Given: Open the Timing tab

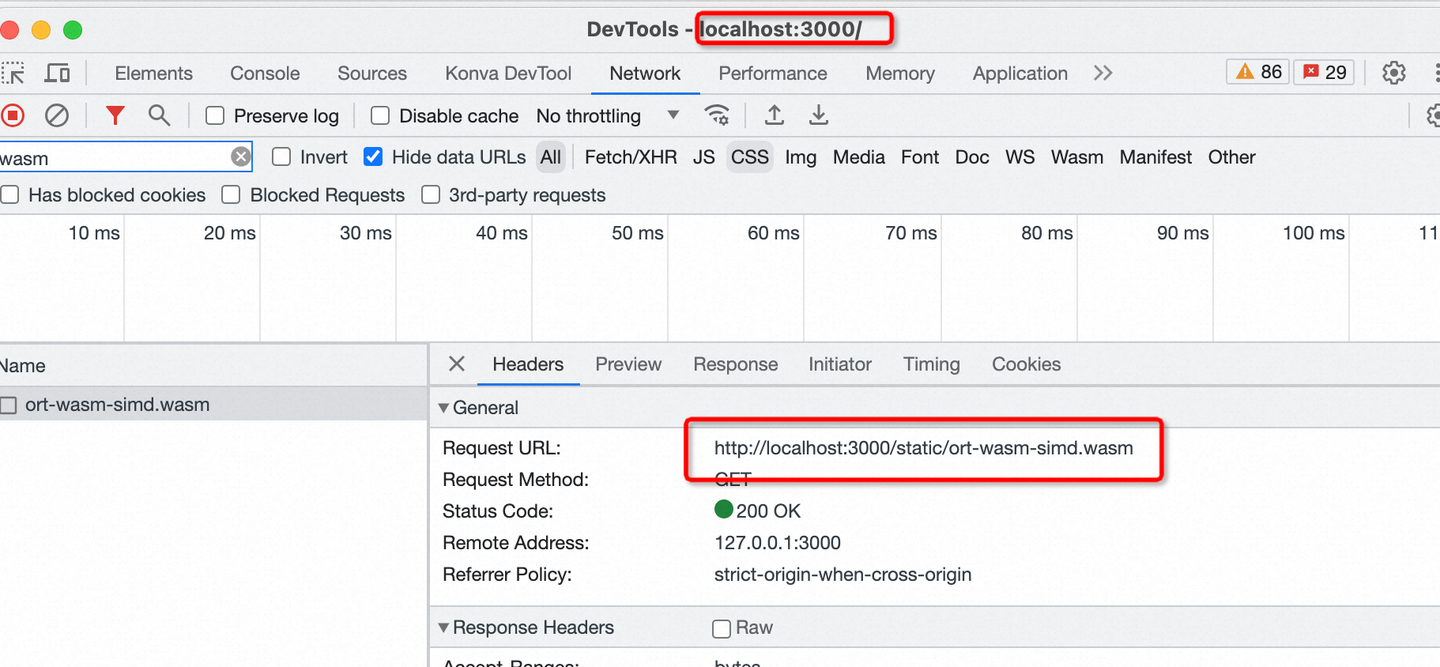Looking at the screenshot, I should point(931,364).
